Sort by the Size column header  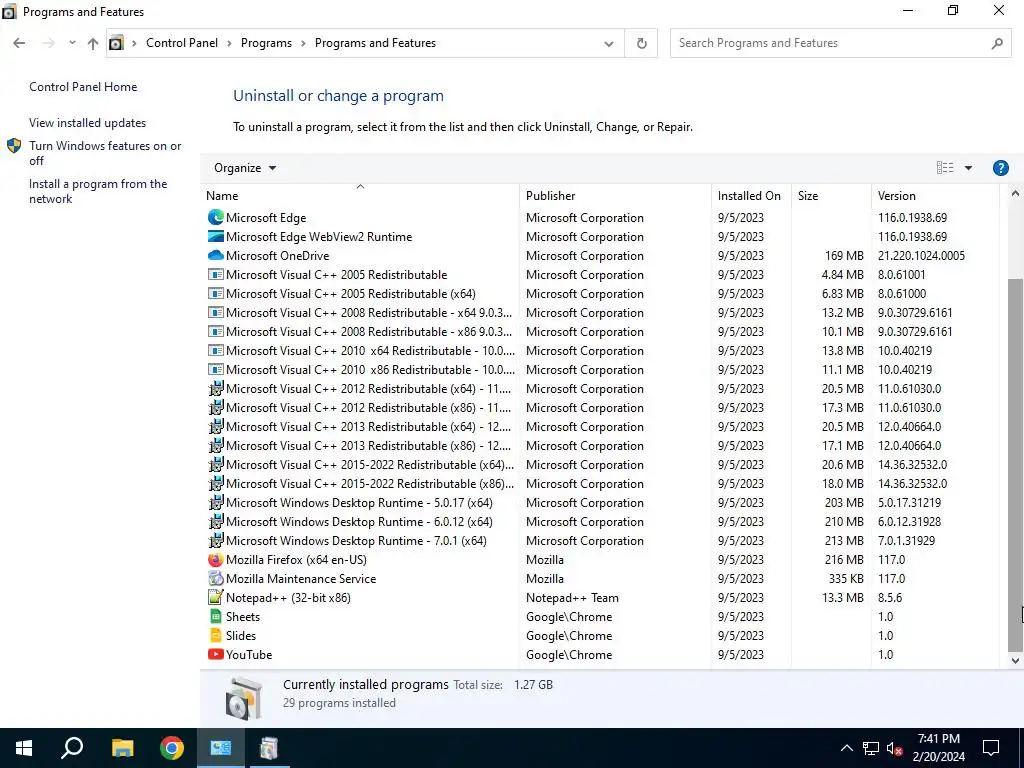831,195
